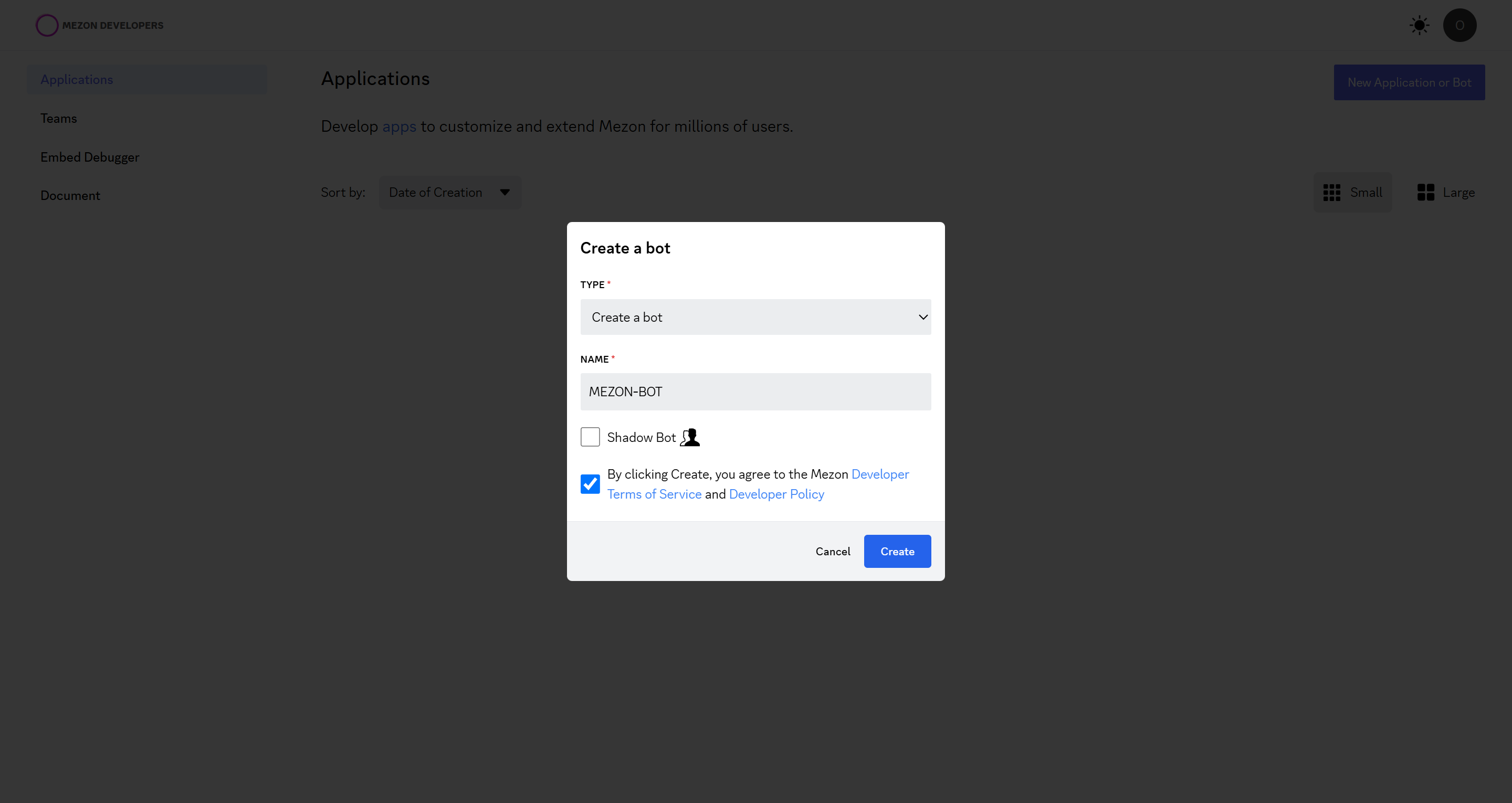Cancel the Create a bot dialog

point(832,551)
